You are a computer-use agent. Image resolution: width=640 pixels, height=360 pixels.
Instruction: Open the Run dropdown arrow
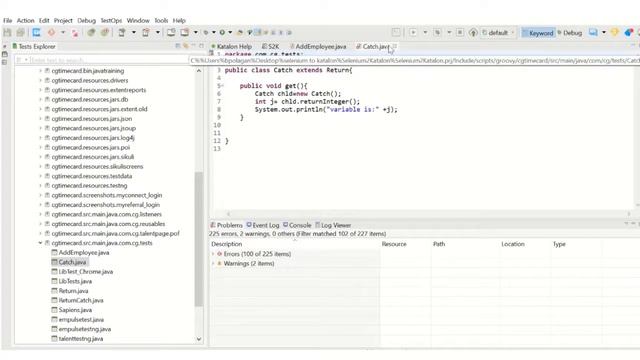230,33
